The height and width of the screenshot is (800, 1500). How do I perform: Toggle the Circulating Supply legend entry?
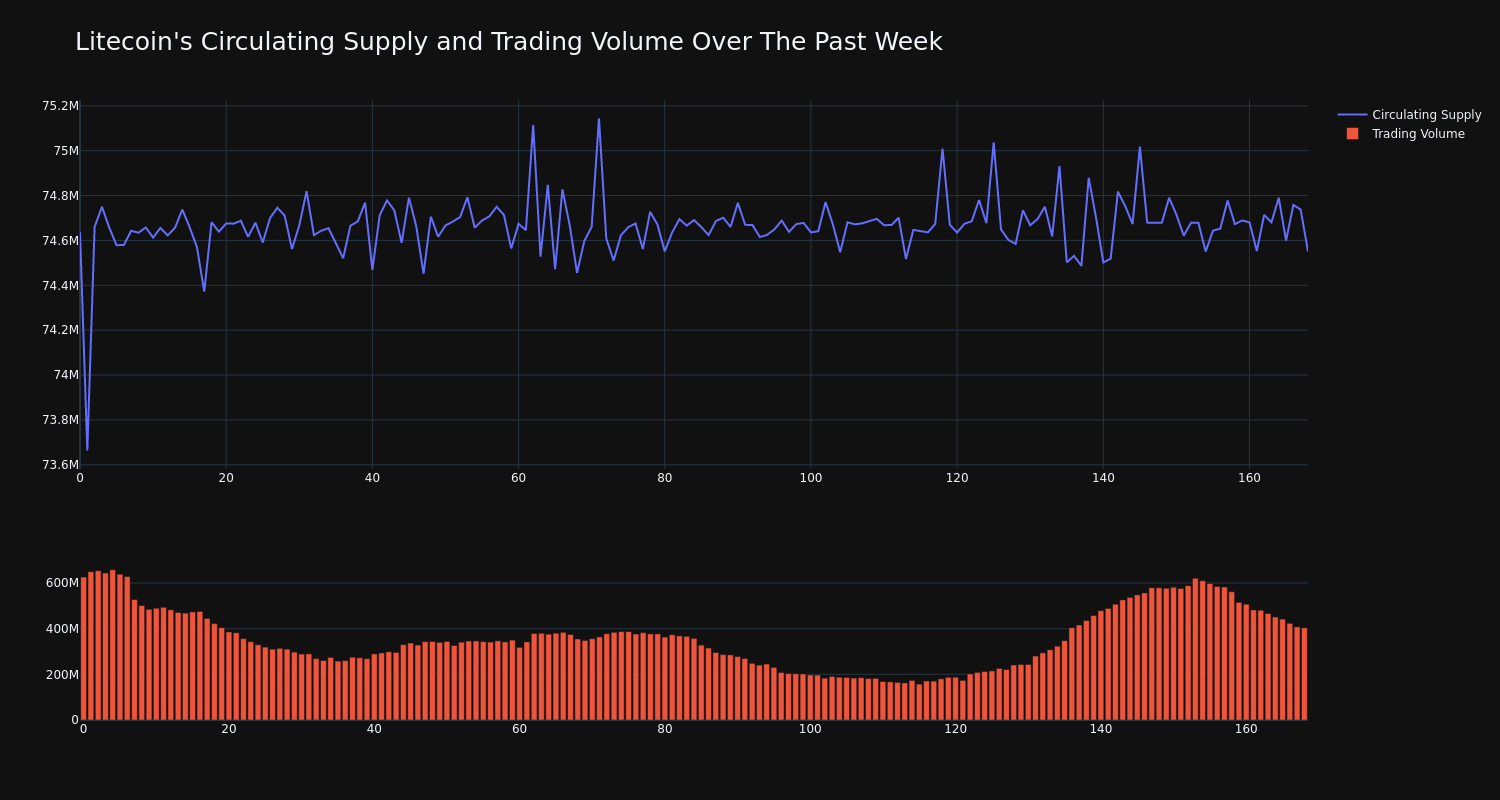[x=1410, y=115]
